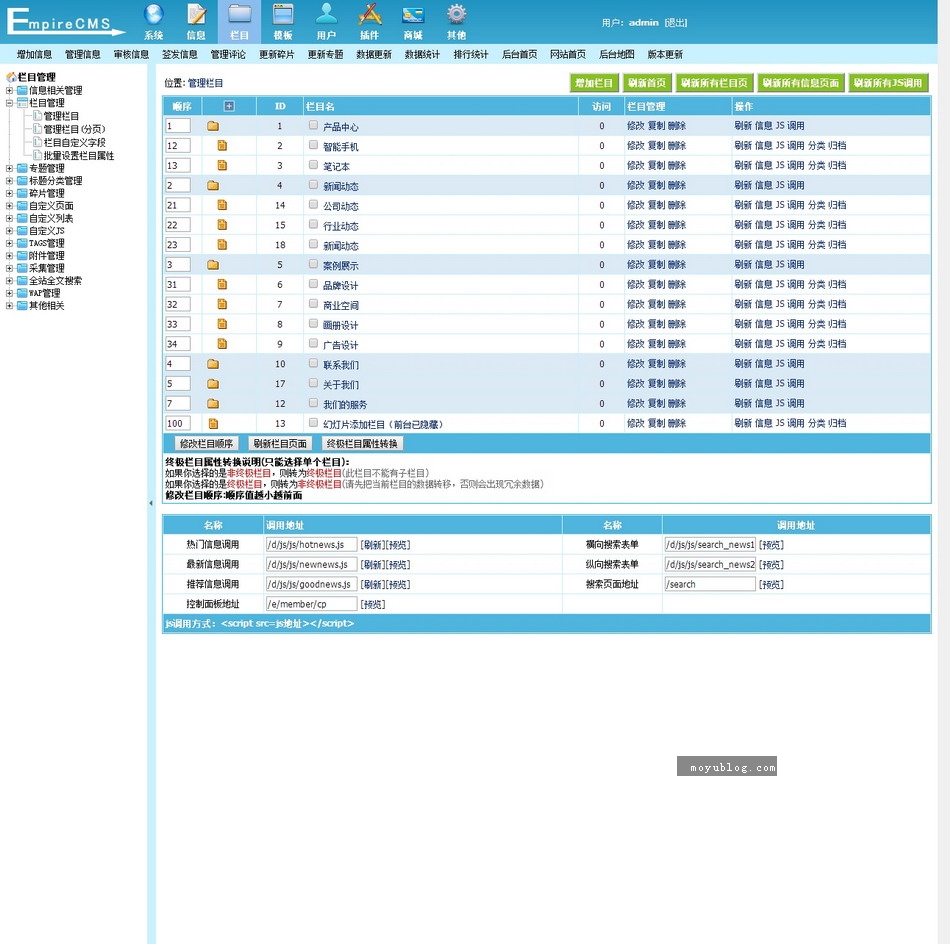Open 排行统计 in the submenu bar
Image resolution: width=950 pixels, height=944 pixels.
click(471, 55)
